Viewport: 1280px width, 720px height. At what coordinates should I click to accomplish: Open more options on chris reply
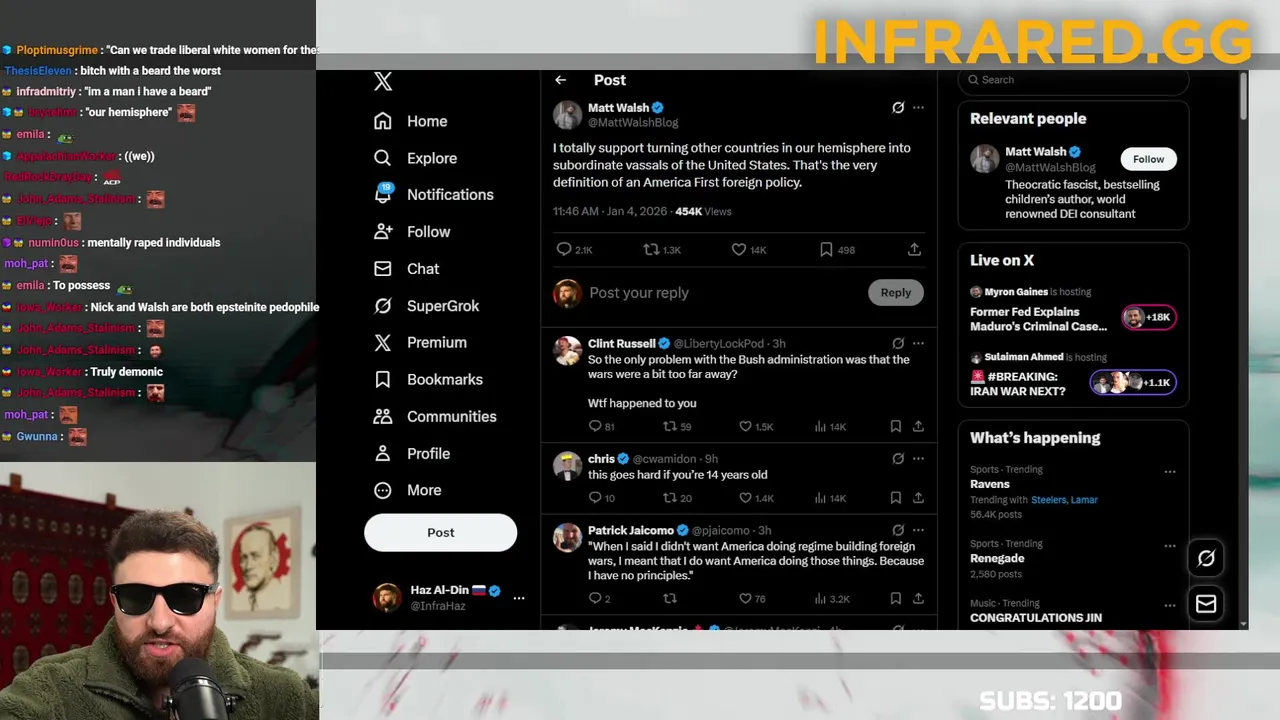pyautogui.click(x=918, y=458)
